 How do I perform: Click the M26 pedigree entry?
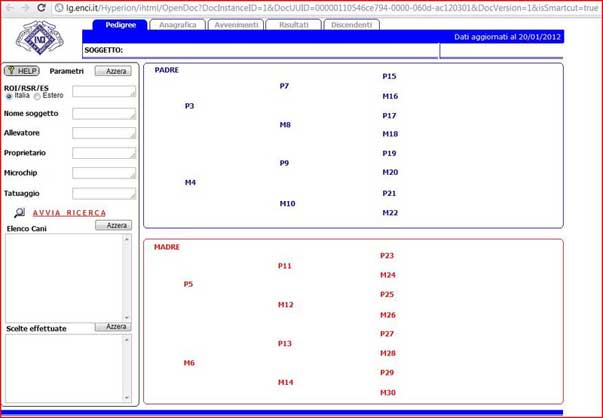[388, 315]
